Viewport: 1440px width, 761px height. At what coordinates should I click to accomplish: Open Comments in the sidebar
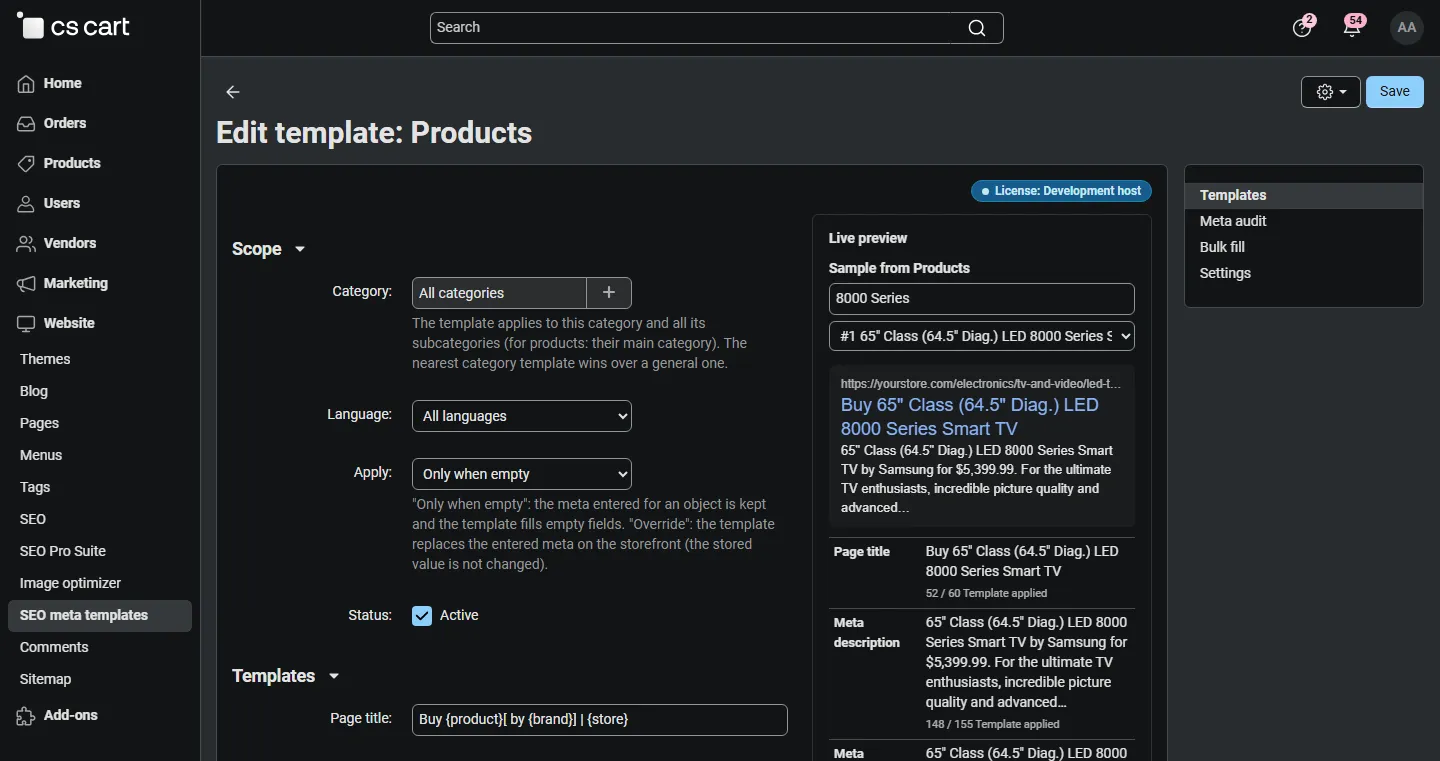pyautogui.click(x=54, y=647)
